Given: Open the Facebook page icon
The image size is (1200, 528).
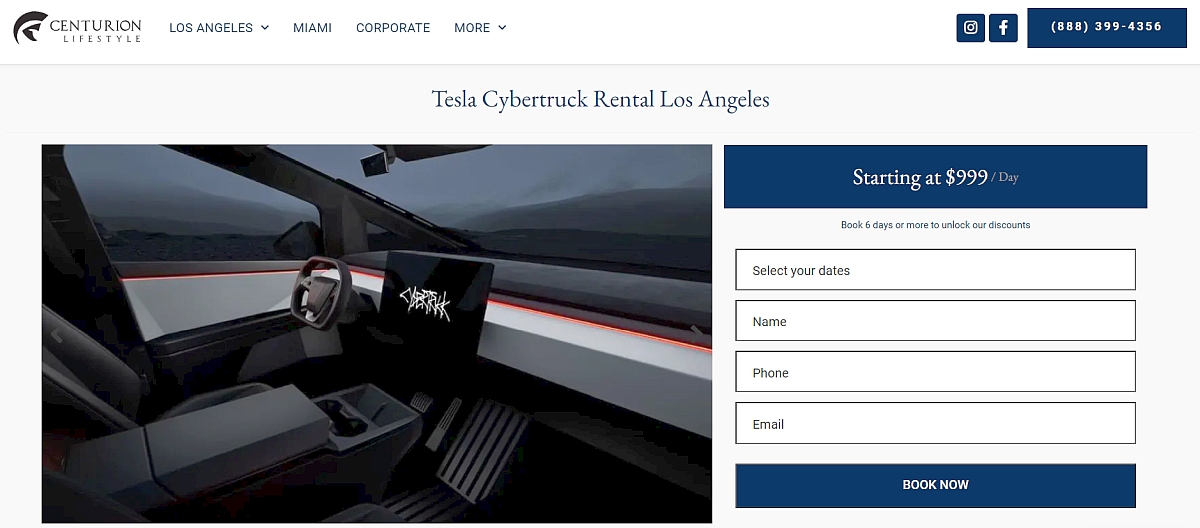Looking at the screenshot, I should 1003,28.
